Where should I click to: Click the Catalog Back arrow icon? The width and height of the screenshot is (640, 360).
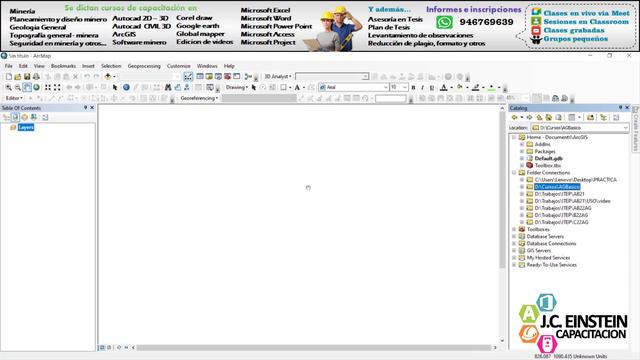[x=515, y=118]
